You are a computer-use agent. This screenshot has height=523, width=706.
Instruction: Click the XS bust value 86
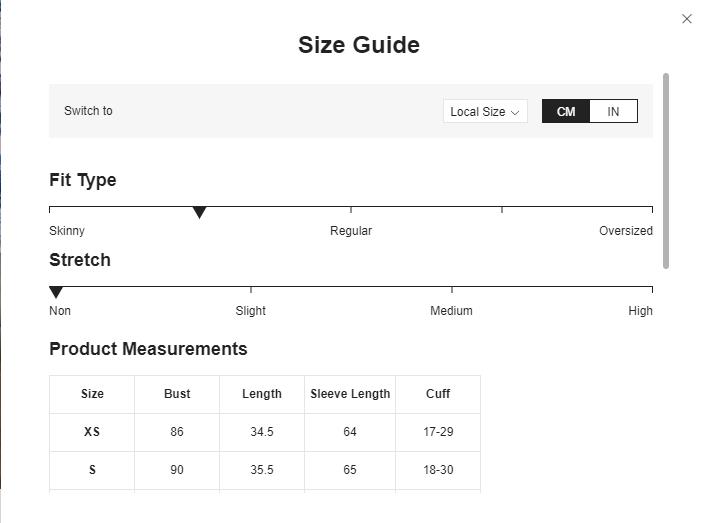[x=177, y=432]
